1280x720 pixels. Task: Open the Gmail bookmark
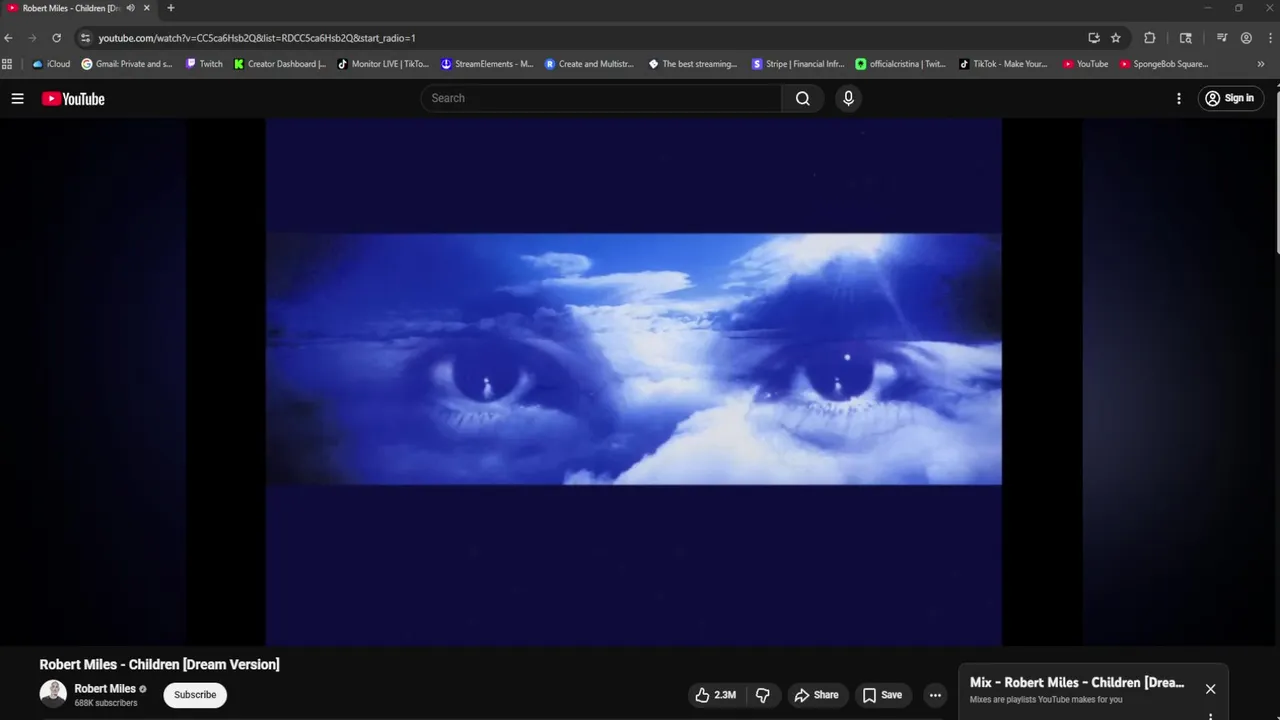pos(127,64)
